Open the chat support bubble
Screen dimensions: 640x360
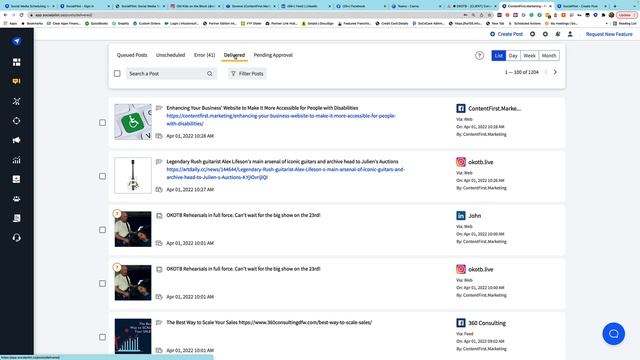pos(613,334)
